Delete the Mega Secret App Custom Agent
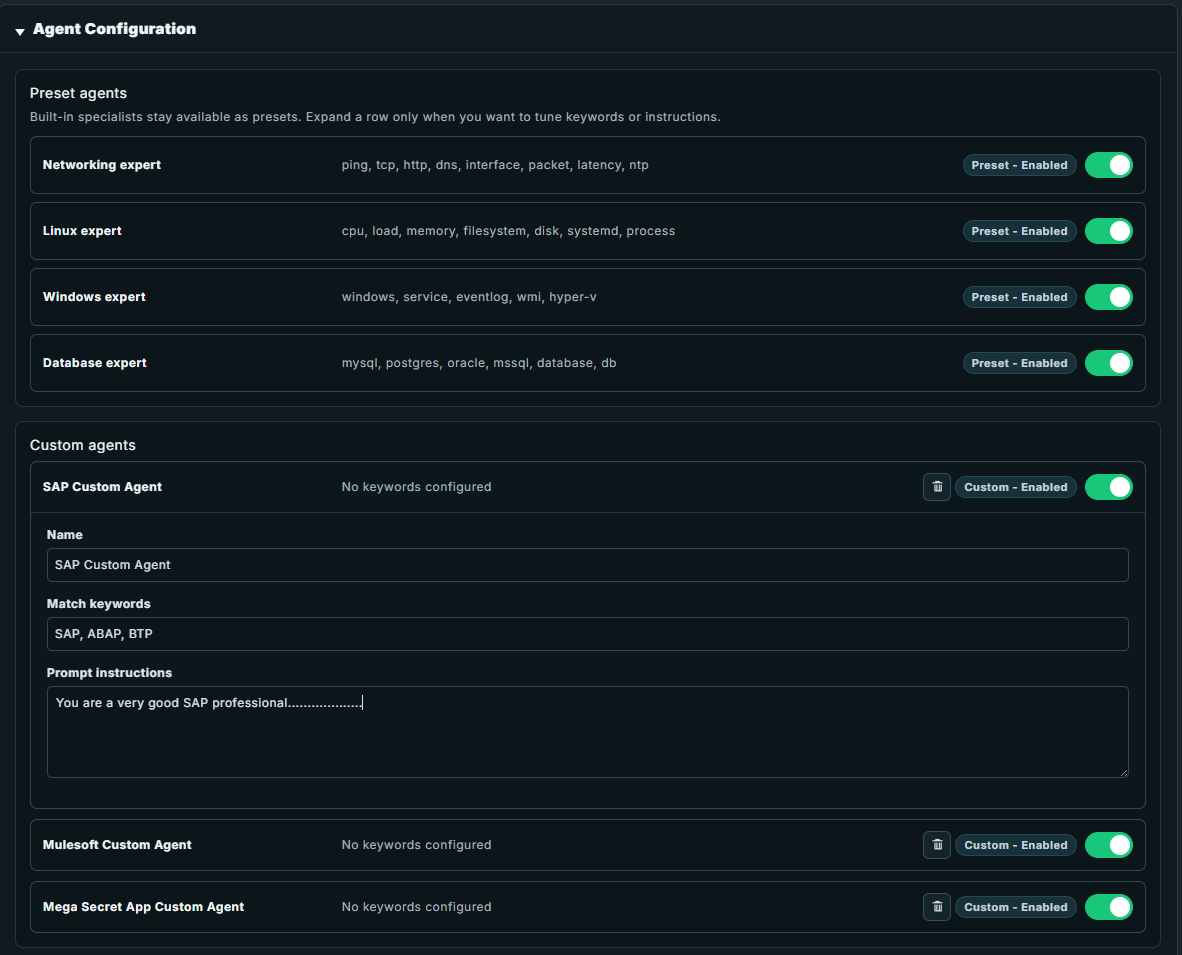Viewport: 1182px width, 955px height. click(x=936, y=907)
